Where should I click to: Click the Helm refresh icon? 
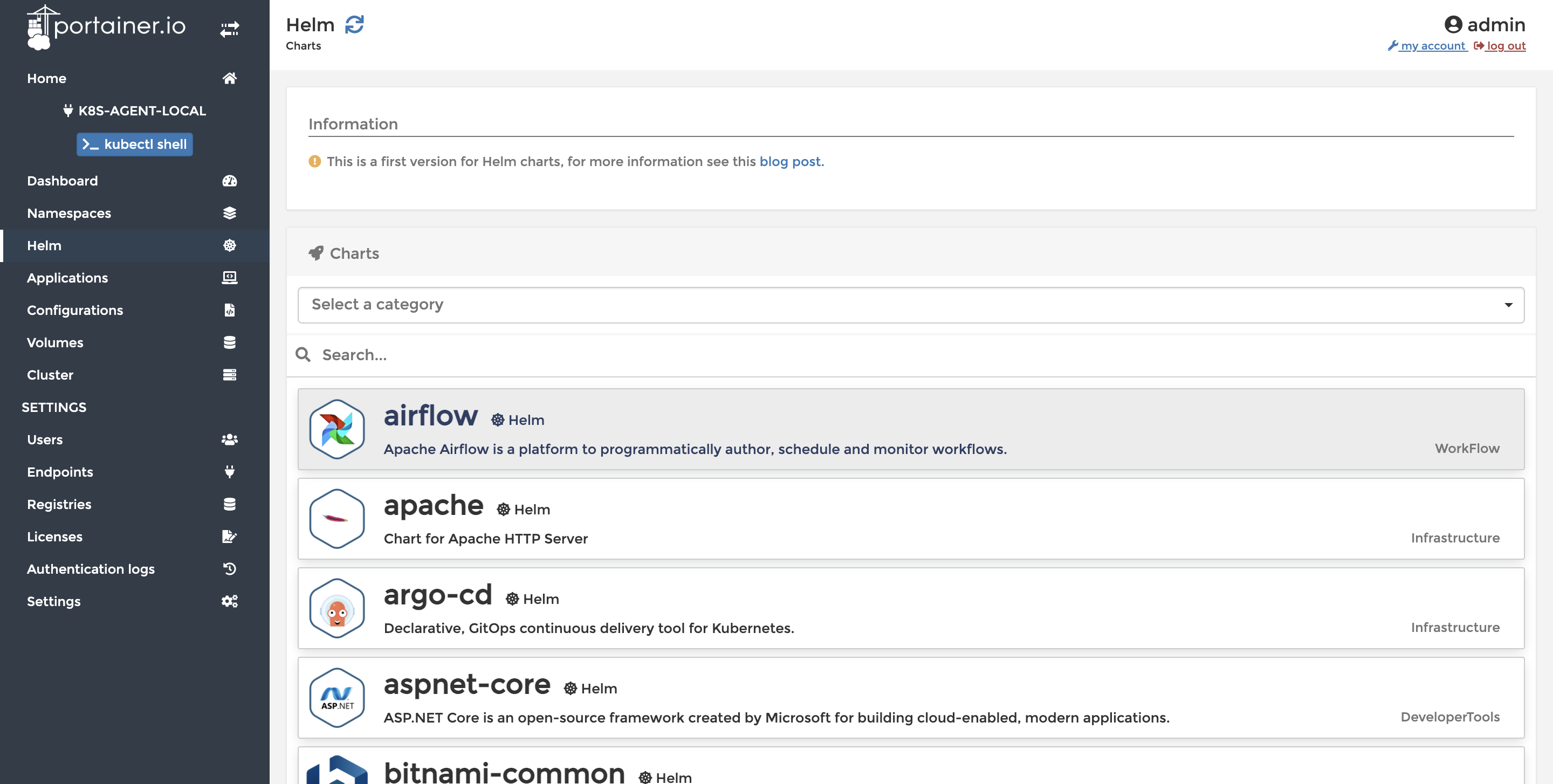(x=354, y=25)
